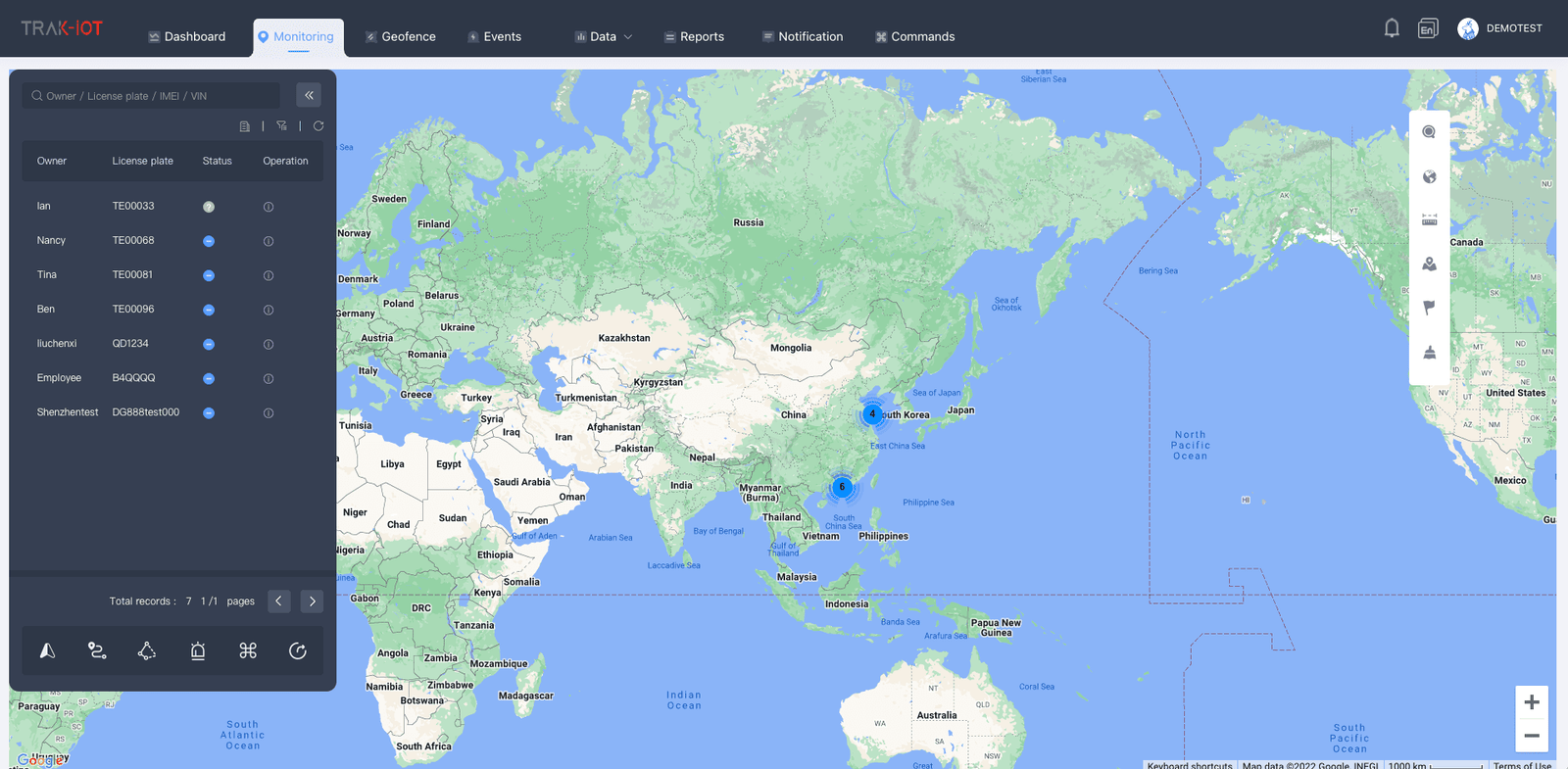Click the DEMOTEST user avatar

pos(1468,28)
